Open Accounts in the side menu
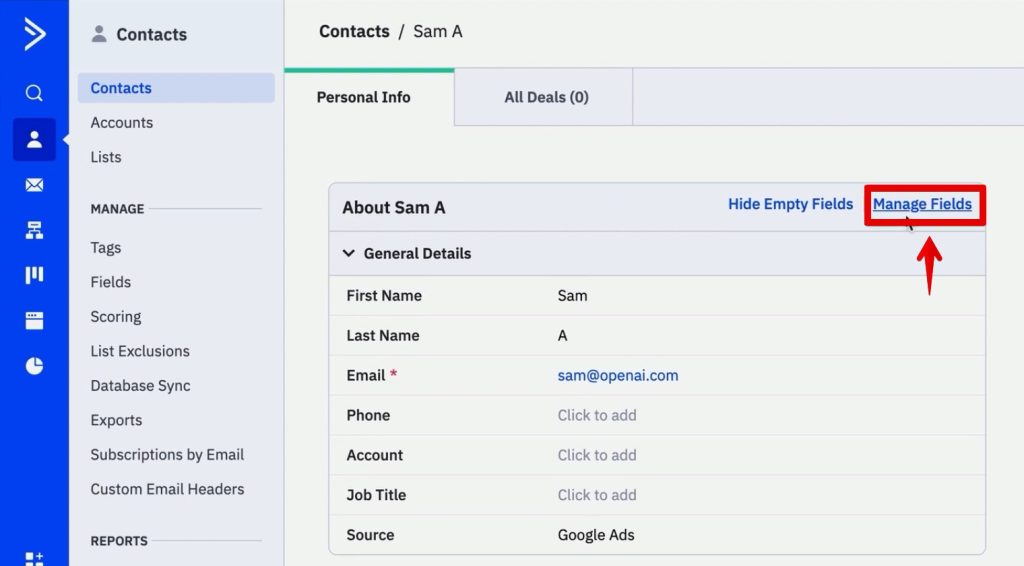 coord(121,123)
